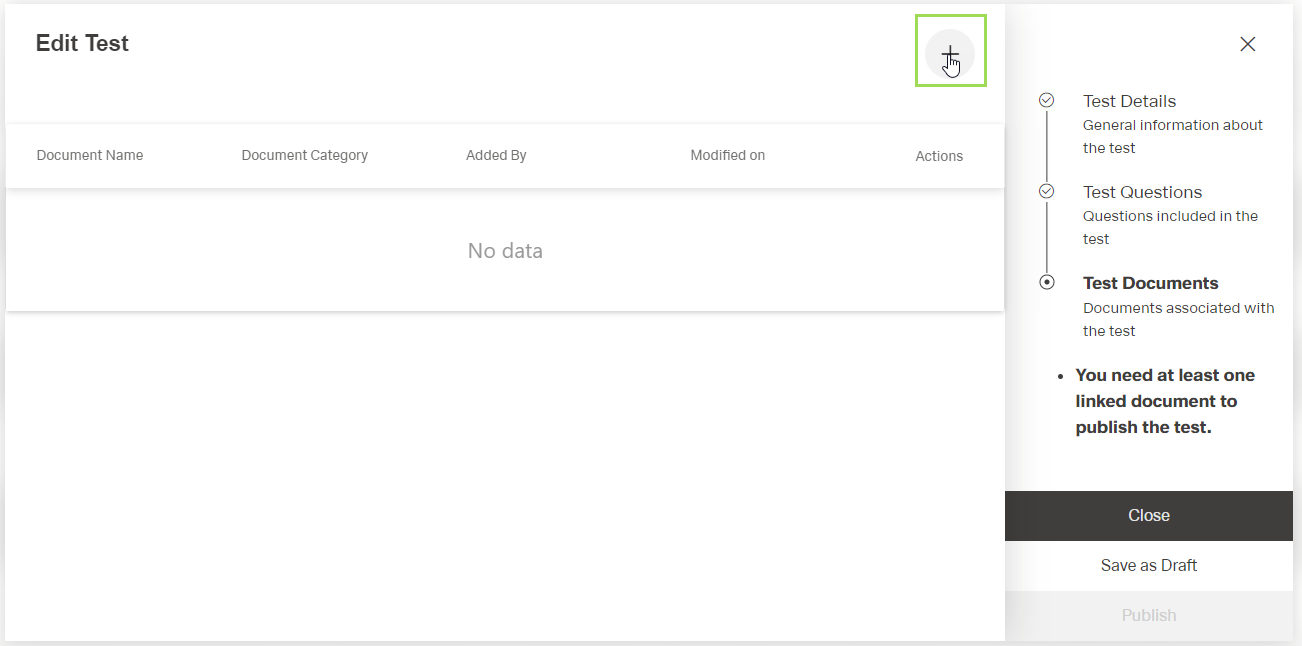Click the No data placeholder text
The image size is (1302, 646).
(505, 250)
